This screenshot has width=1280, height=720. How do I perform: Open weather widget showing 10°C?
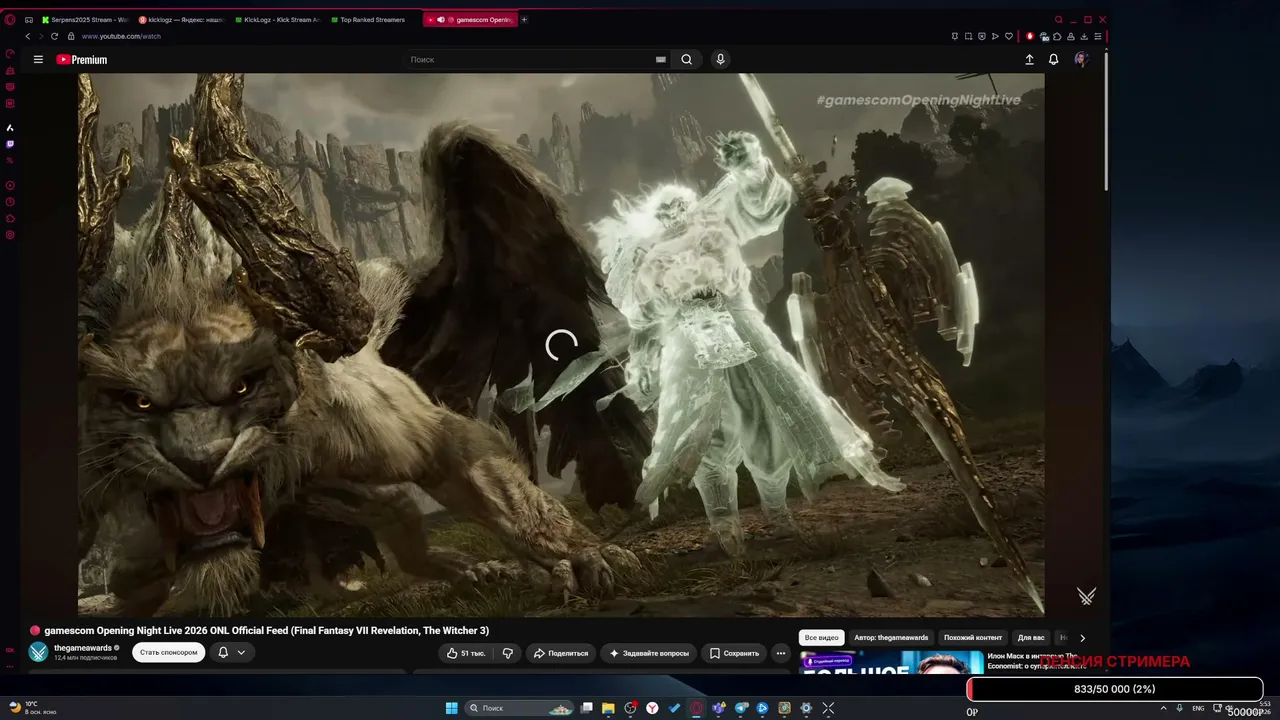click(32, 708)
